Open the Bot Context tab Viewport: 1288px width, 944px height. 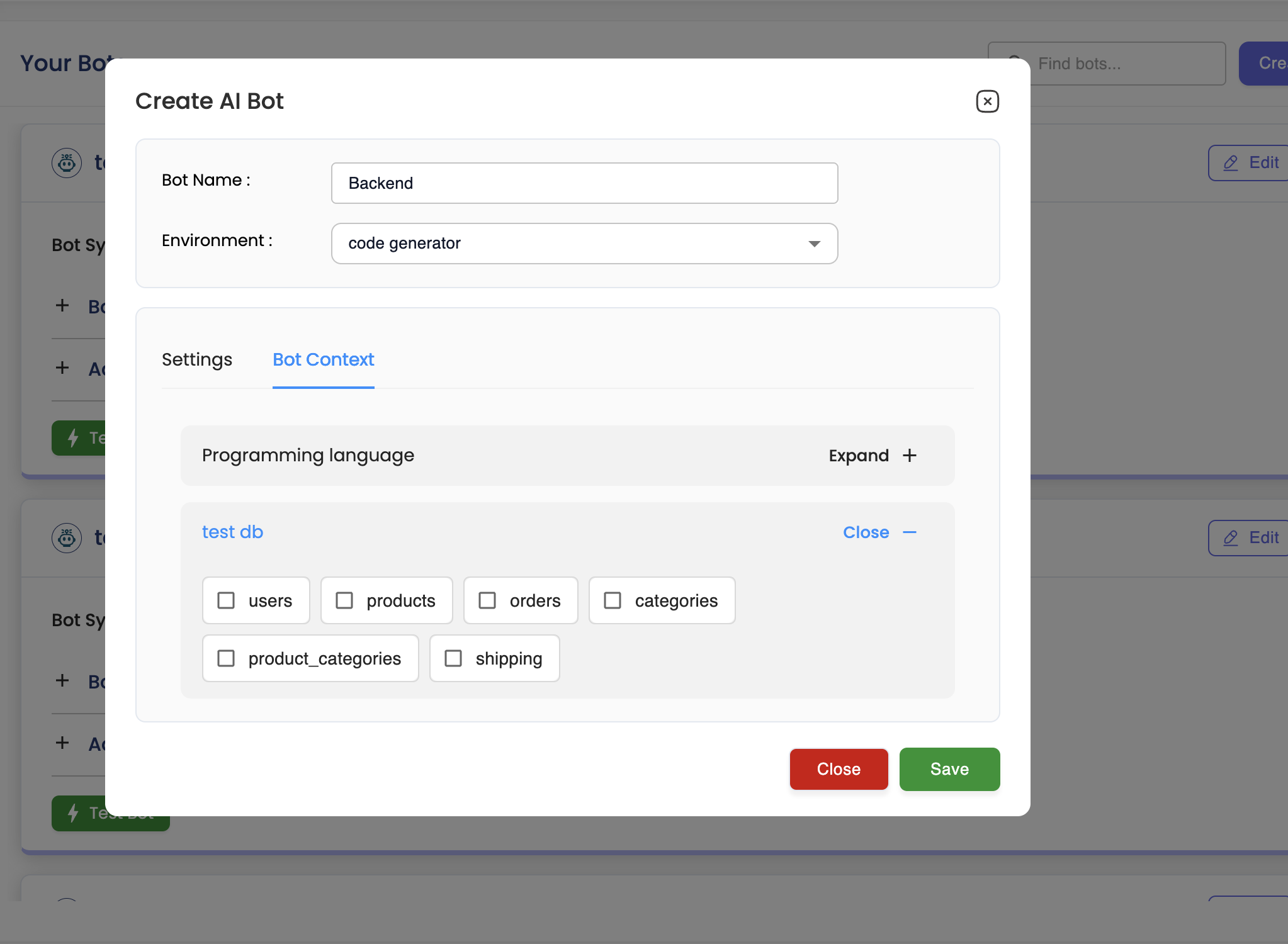tap(323, 359)
